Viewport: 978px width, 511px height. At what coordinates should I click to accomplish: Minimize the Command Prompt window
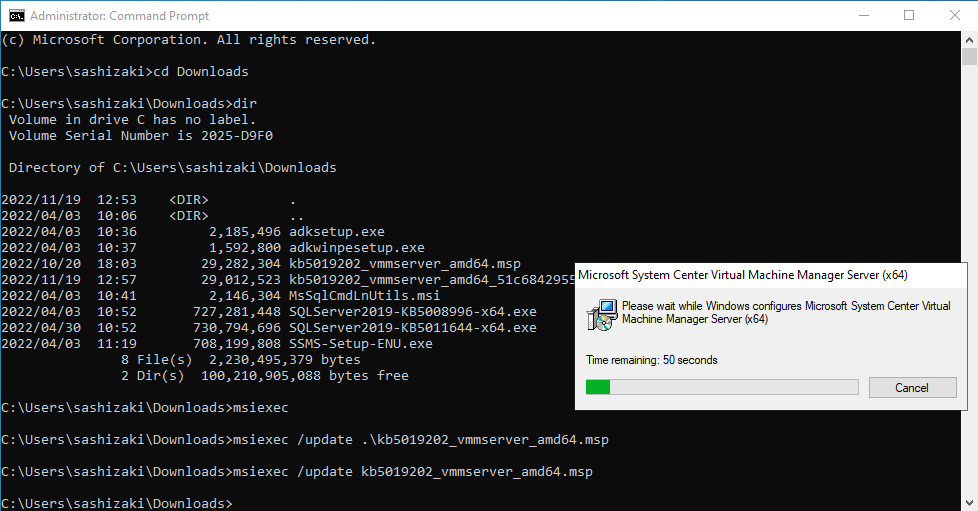tap(864, 16)
